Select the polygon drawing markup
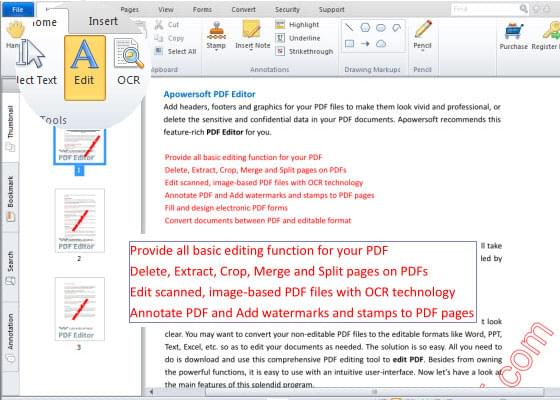The height and width of the screenshot is (400, 560). 365,28
